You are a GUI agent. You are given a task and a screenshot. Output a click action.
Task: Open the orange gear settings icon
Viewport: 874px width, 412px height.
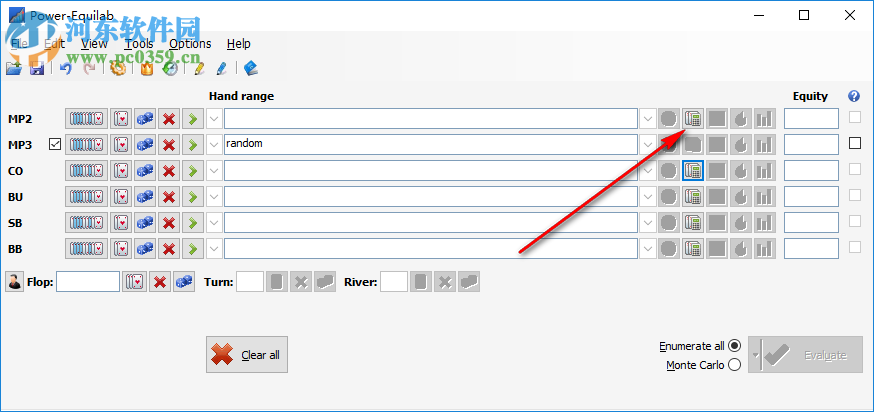pyautogui.click(x=118, y=69)
